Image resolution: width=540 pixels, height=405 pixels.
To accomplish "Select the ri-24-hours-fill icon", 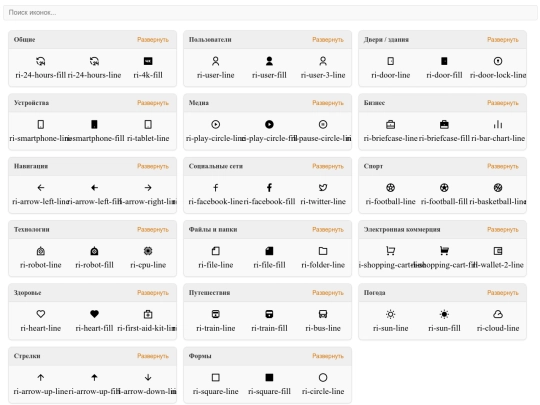I will click(x=41, y=61).
